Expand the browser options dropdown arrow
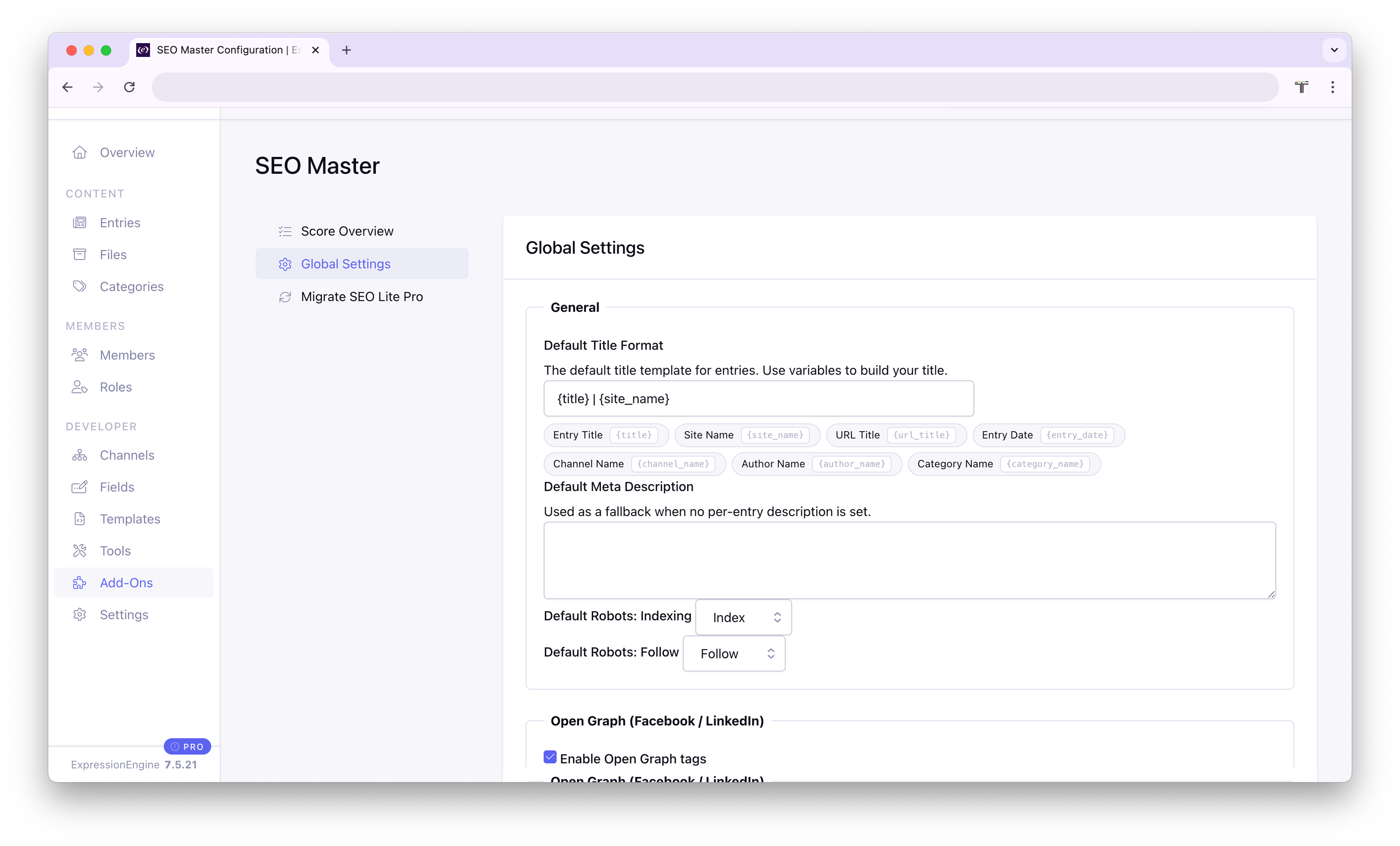Viewport: 1400px width, 846px height. tap(1334, 50)
